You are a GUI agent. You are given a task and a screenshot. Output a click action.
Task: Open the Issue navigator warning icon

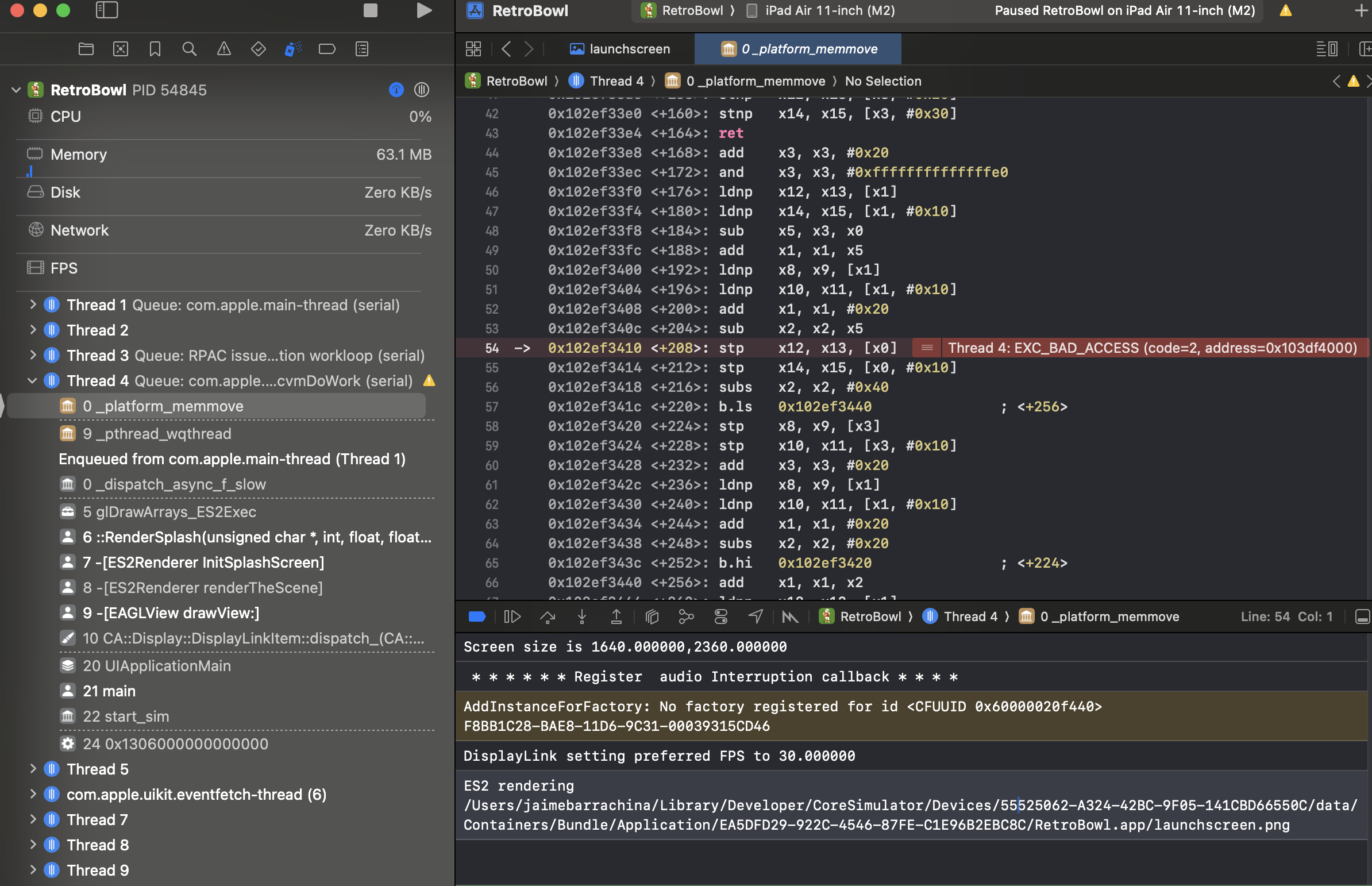223,49
